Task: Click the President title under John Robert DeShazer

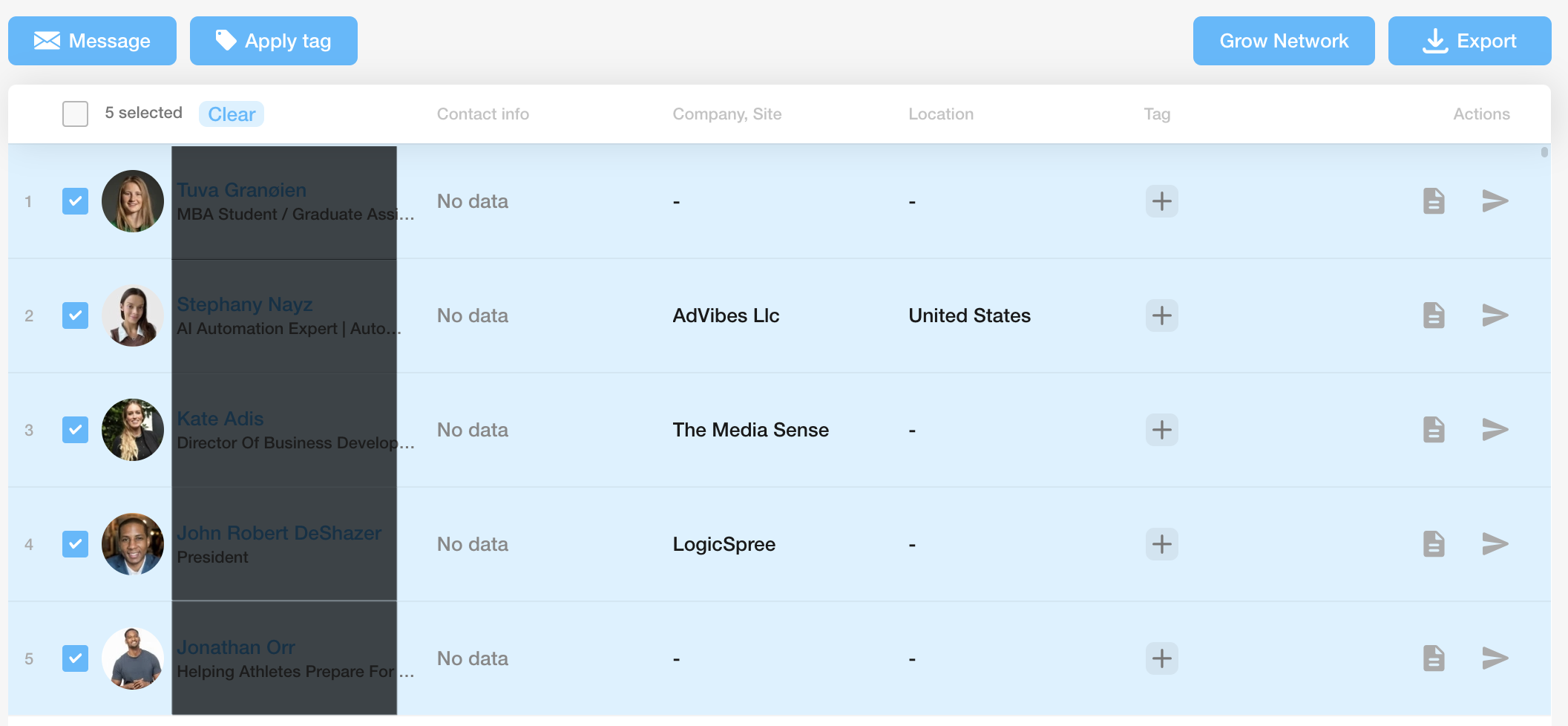Action: coord(212,557)
